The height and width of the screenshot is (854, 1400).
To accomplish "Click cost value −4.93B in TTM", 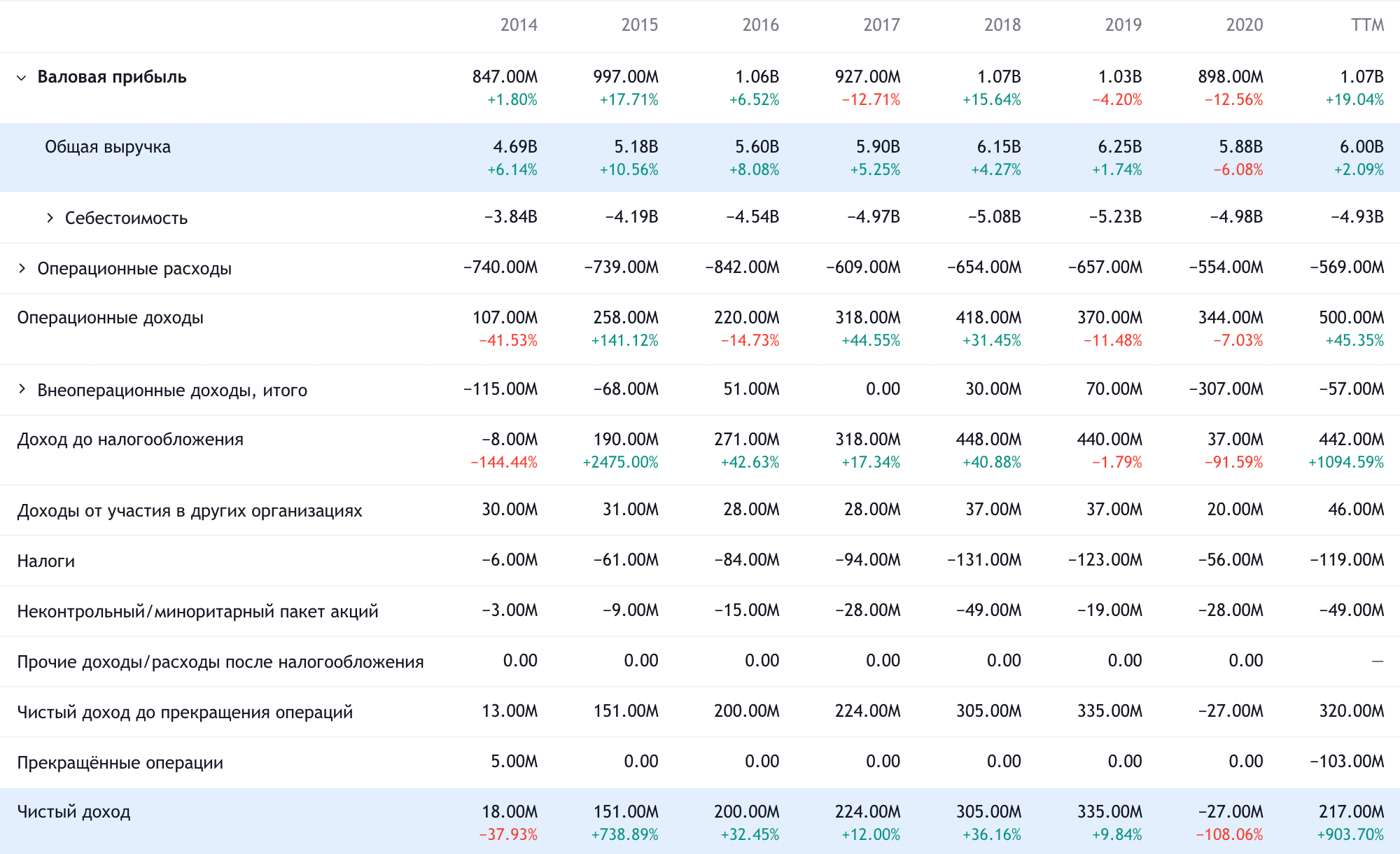I will click(x=1357, y=217).
